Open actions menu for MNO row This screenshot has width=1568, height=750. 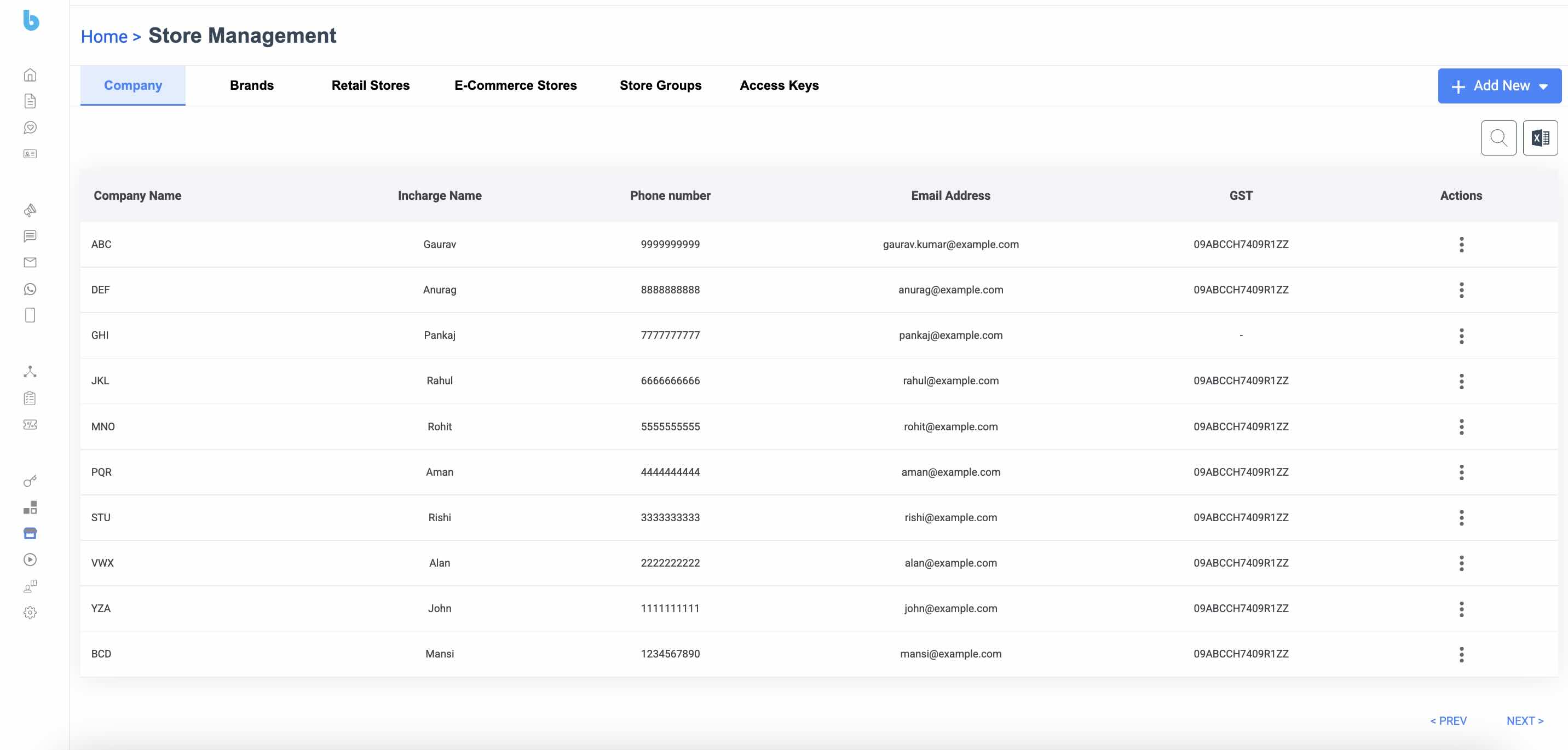pos(1461,427)
